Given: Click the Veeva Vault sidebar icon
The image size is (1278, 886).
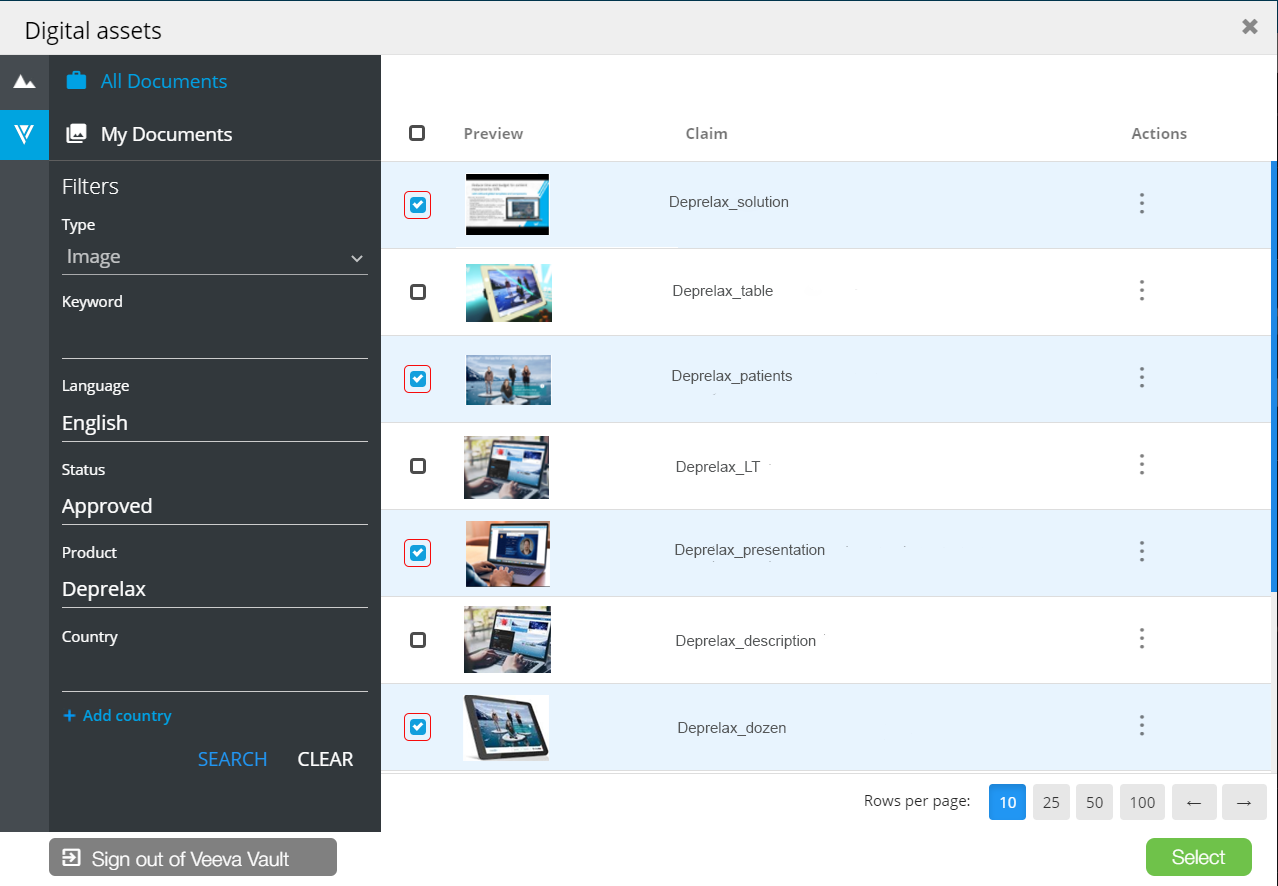Looking at the screenshot, I should 24,135.
